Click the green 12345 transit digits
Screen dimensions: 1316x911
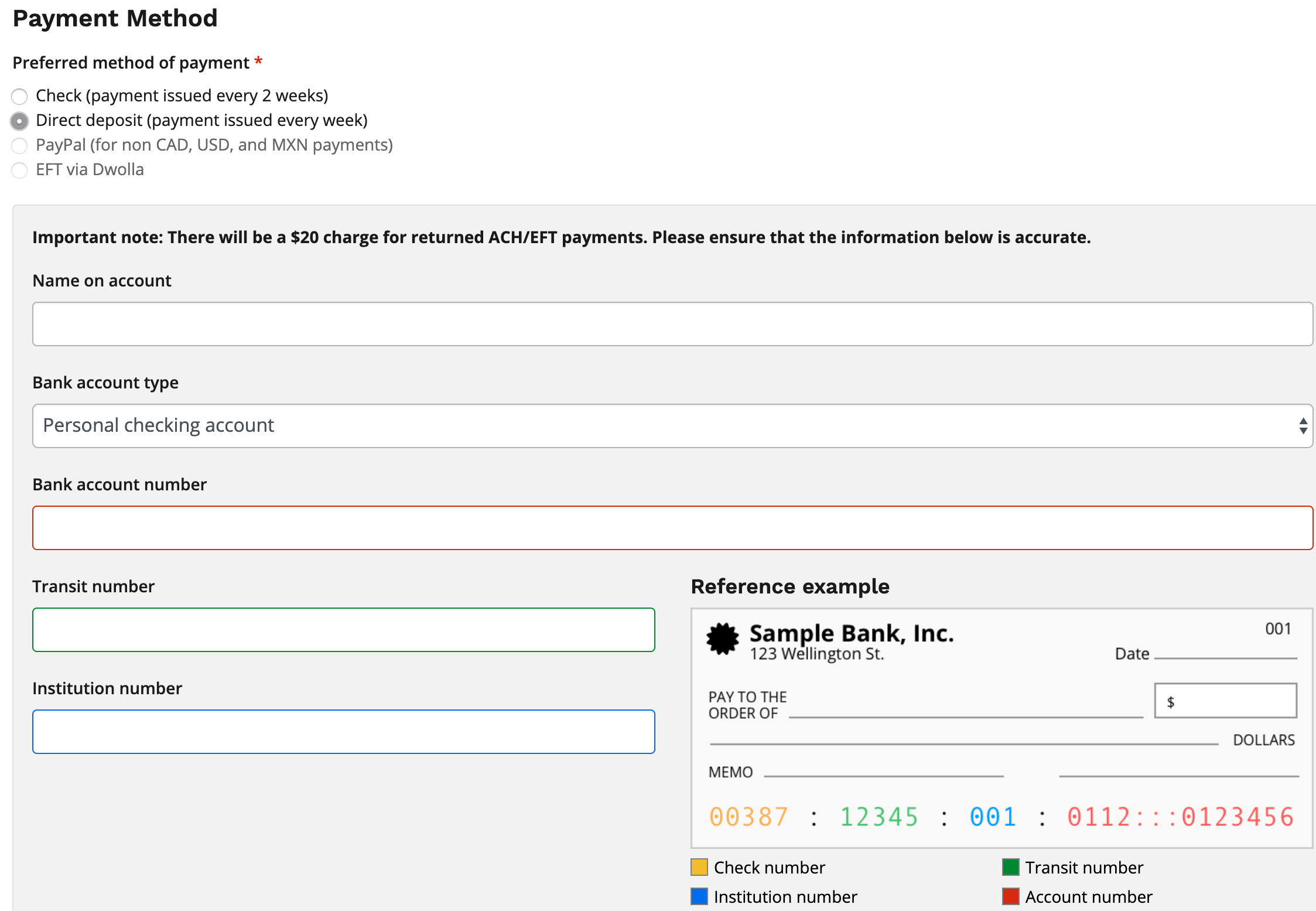(x=879, y=817)
